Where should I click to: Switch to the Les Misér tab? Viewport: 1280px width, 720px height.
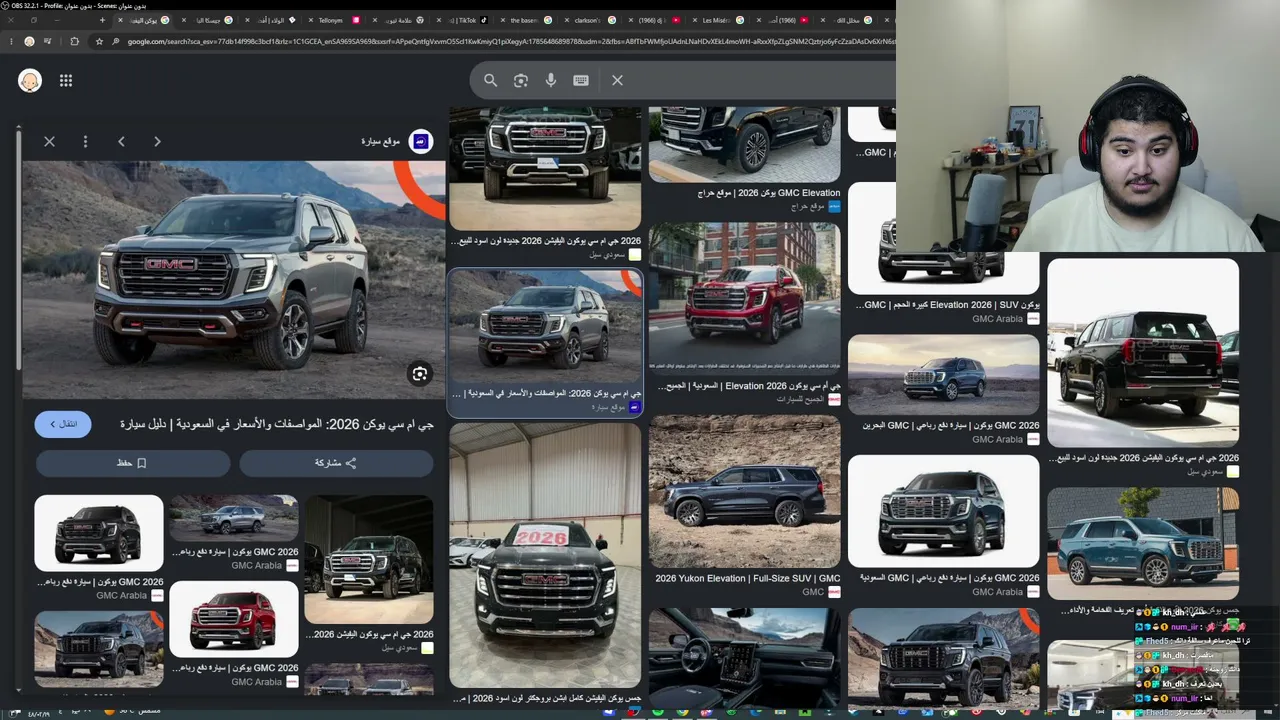pos(718,20)
